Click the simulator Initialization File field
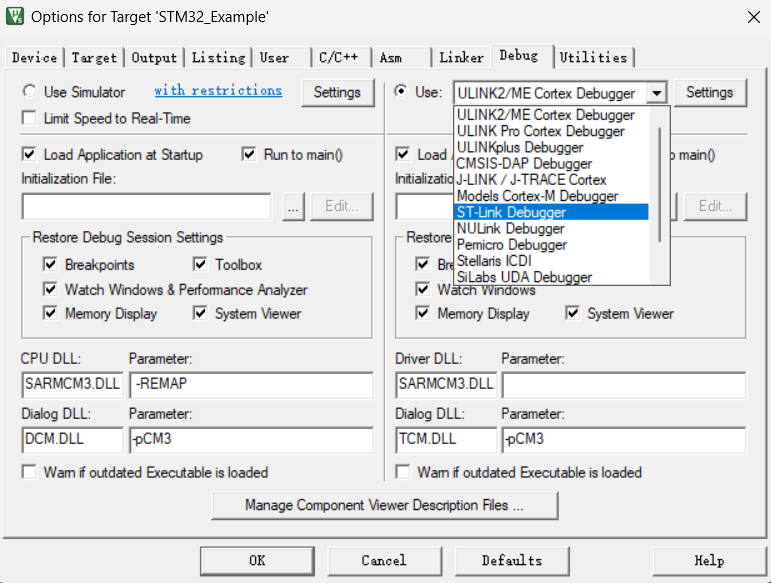Viewport: 771px width, 583px height. pyautogui.click(x=147, y=206)
